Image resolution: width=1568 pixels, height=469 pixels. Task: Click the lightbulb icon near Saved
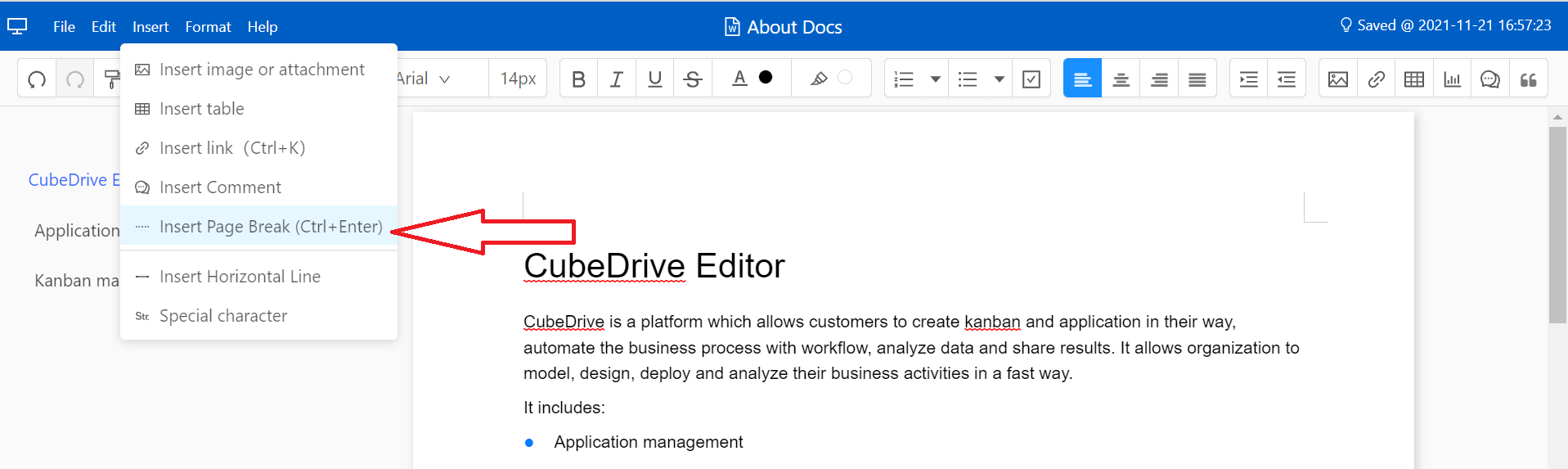click(1346, 25)
